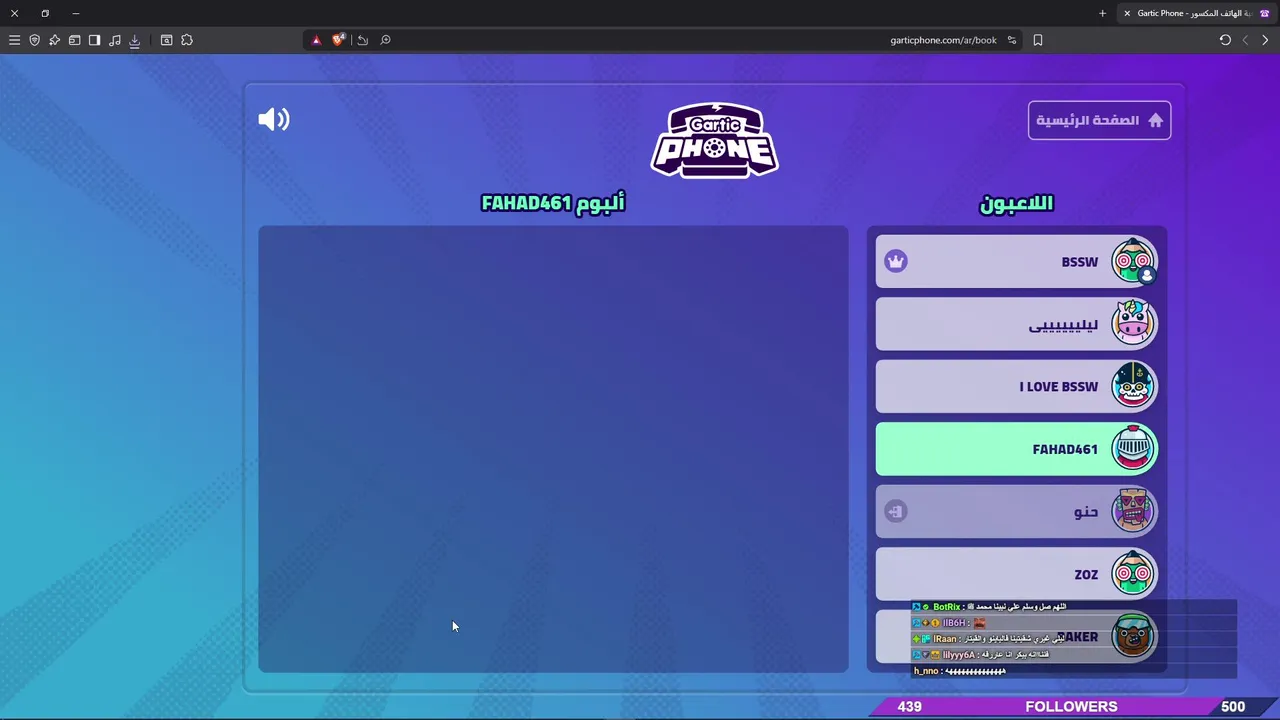Open the music playlist icon
1280x720 pixels.
click(x=114, y=40)
